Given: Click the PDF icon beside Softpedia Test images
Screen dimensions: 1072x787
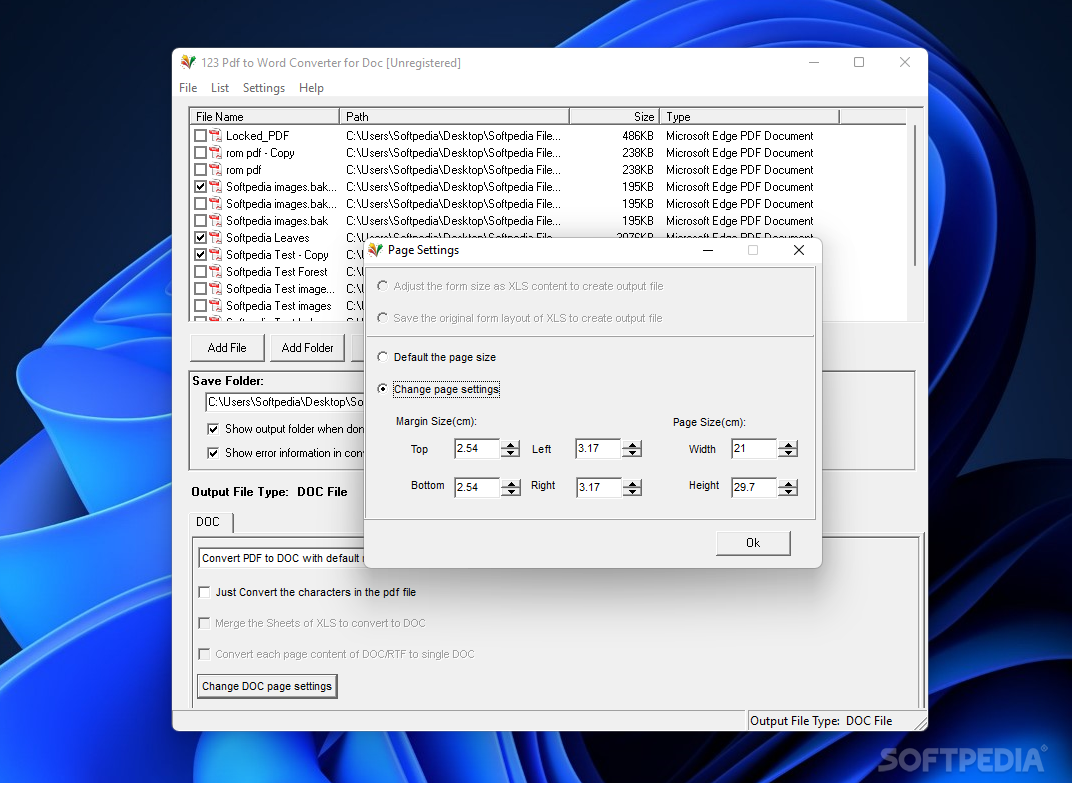Looking at the screenshot, I should pyautogui.click(x=215, y=306).
